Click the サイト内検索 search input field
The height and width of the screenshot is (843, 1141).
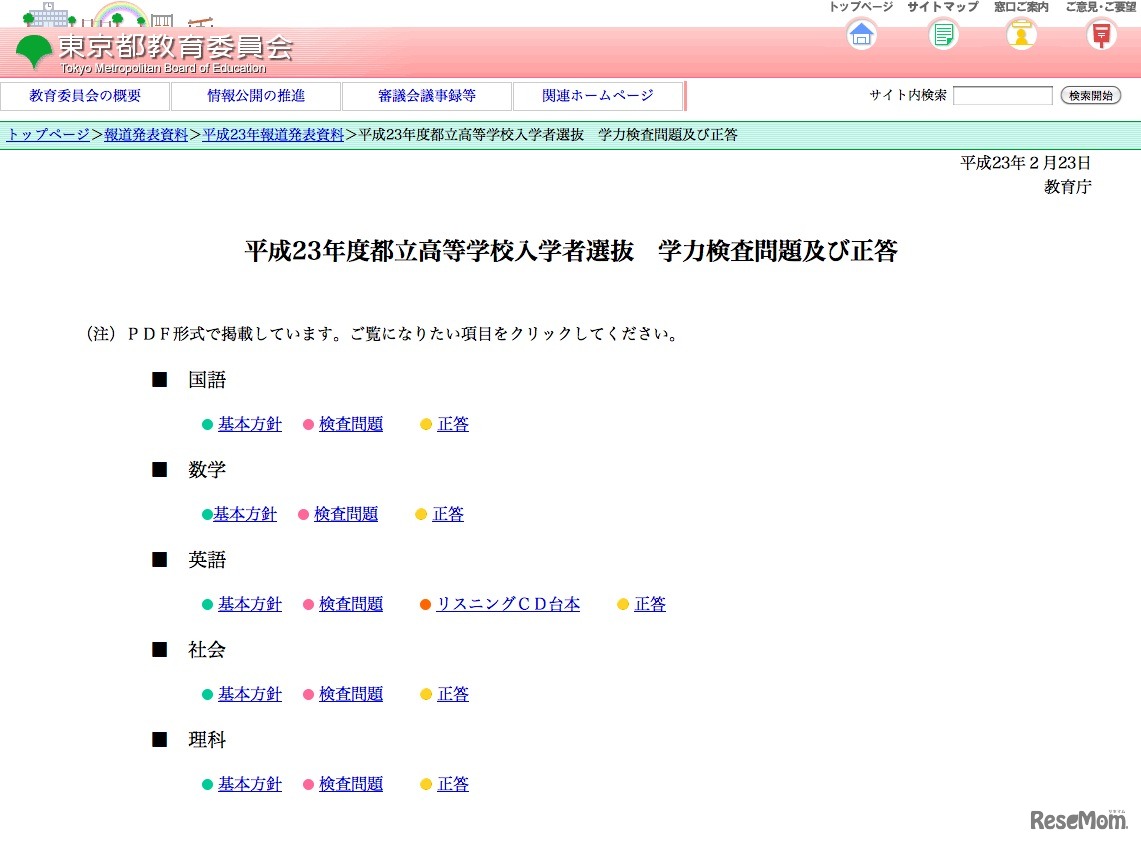[1001, 95]
